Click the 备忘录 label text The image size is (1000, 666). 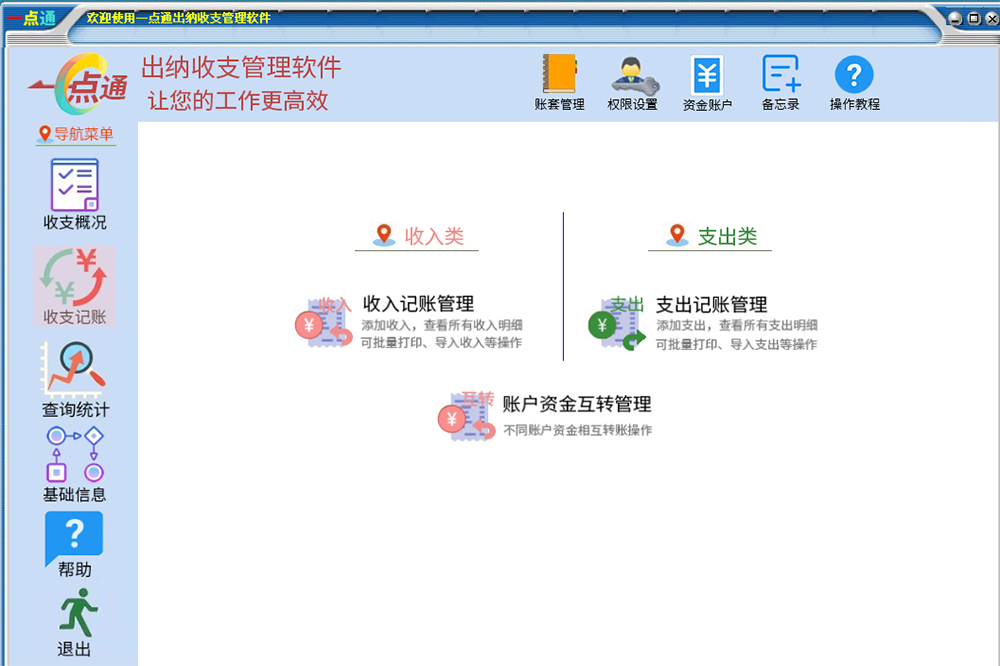[781, 105]
